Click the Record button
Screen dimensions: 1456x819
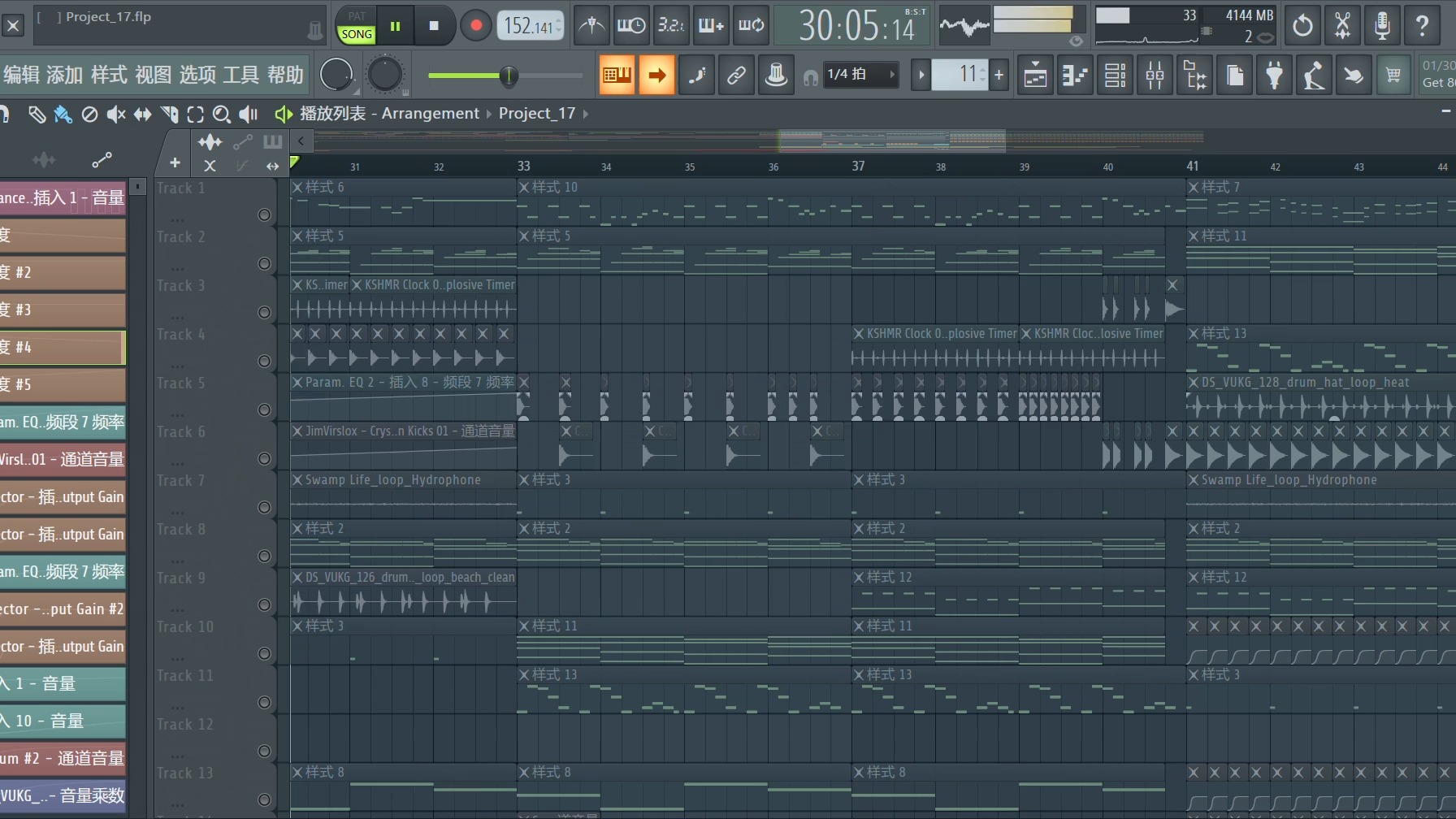pos(476,26)
